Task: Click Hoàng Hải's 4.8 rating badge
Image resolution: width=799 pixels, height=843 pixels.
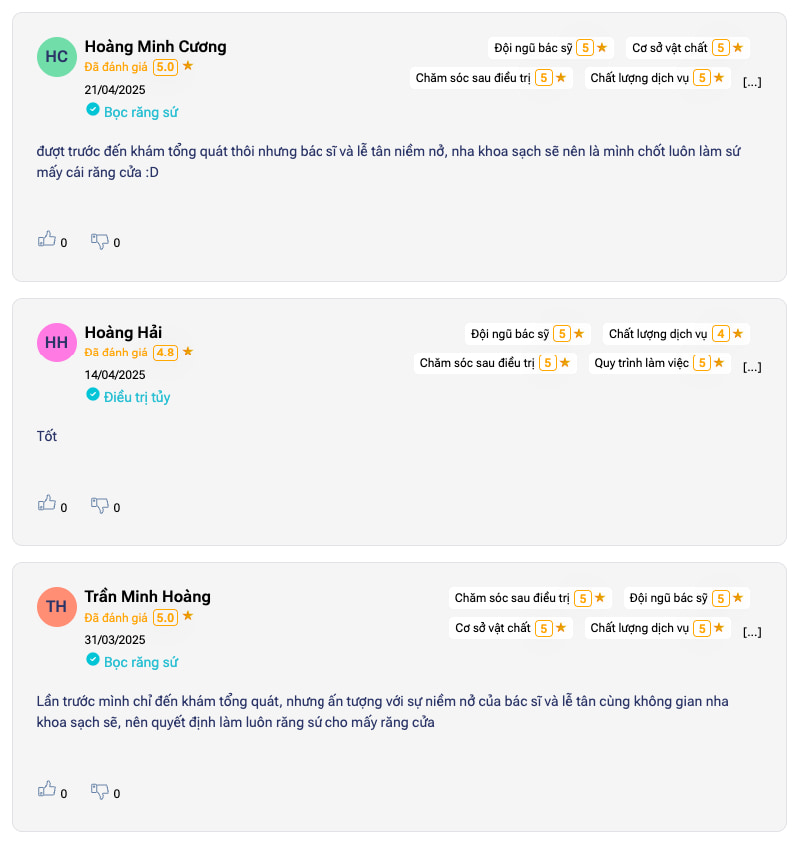Action: point(165,352)
